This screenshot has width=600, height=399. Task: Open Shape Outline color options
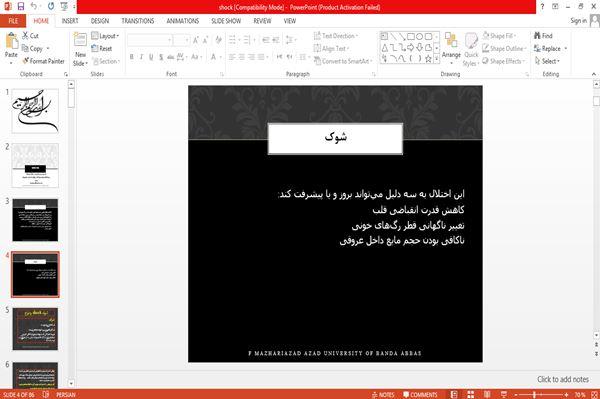click(504, 49)
